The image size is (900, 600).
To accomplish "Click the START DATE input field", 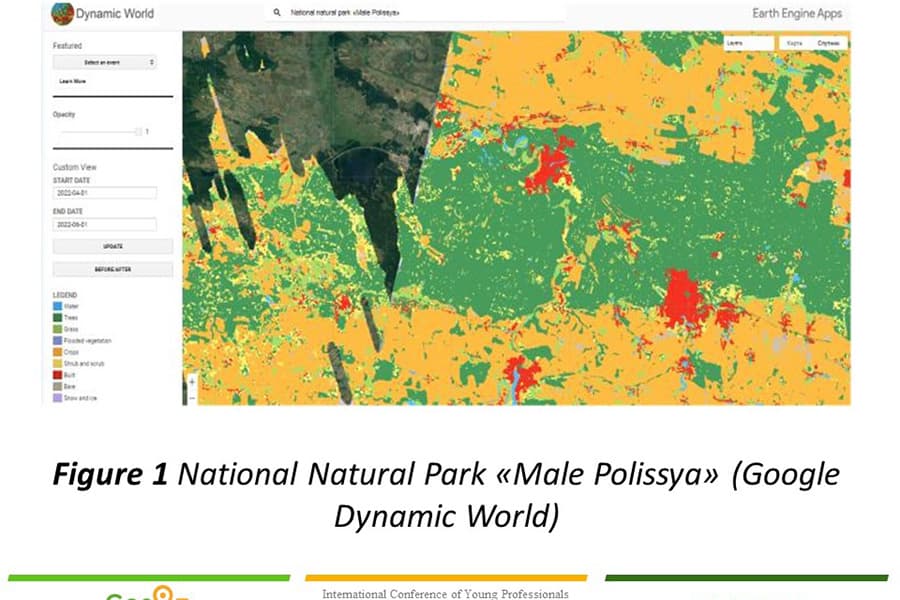I will click(105, 193).
